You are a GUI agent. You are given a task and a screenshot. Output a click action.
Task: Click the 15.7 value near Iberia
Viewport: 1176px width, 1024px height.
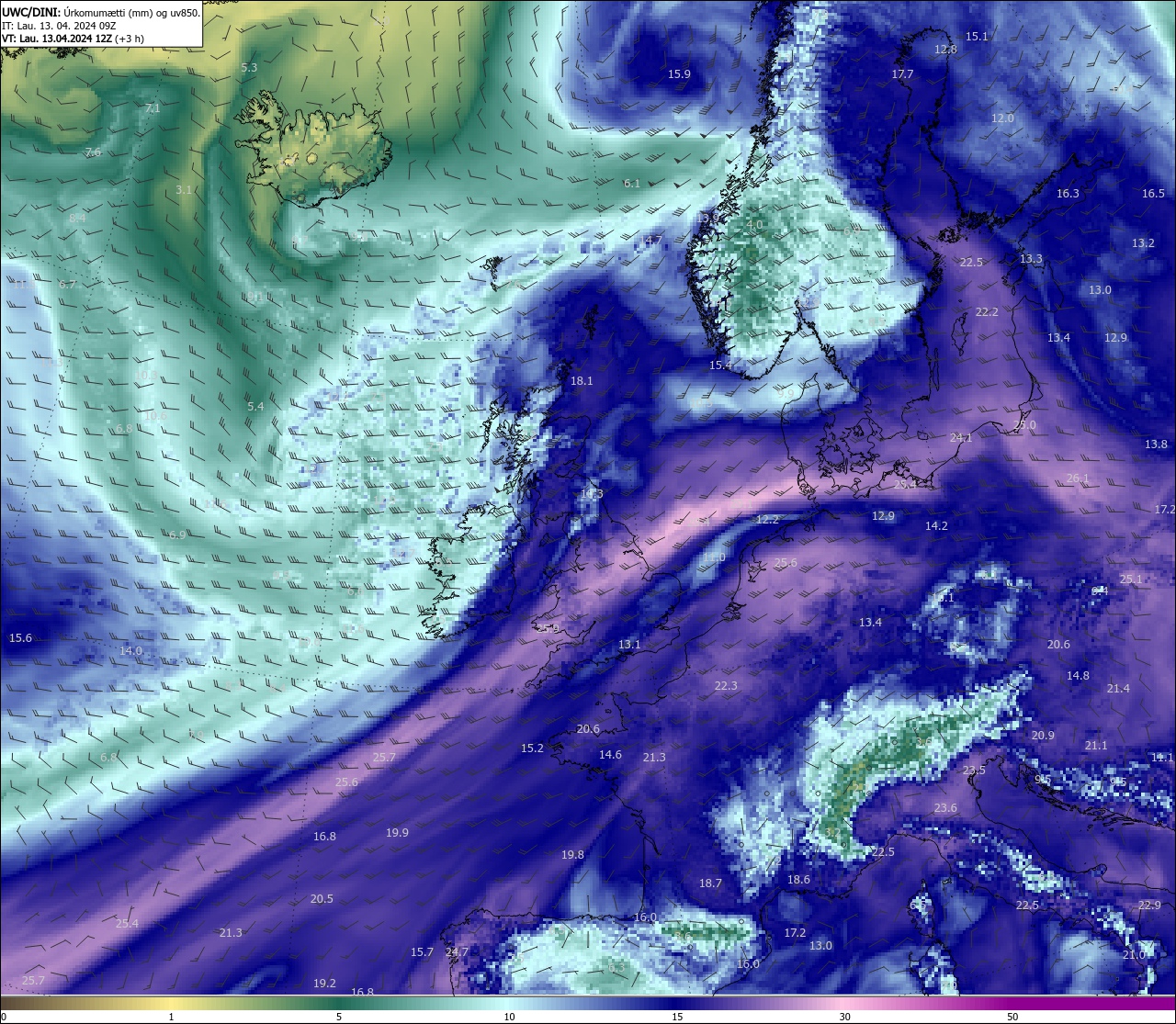tap(422, 952)
